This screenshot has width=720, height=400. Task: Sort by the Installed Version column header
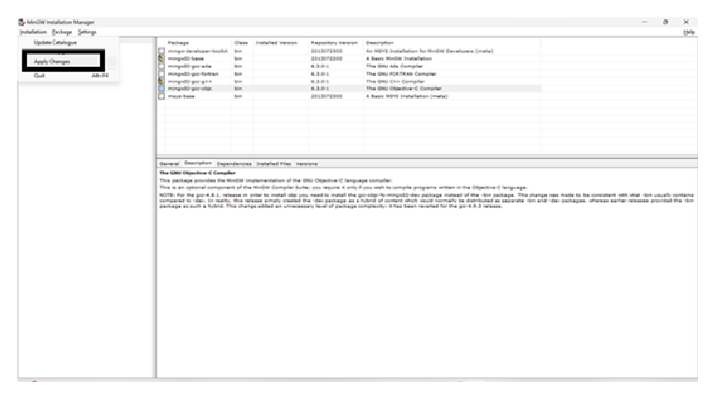pyautogui.click(x=277, y=43)
